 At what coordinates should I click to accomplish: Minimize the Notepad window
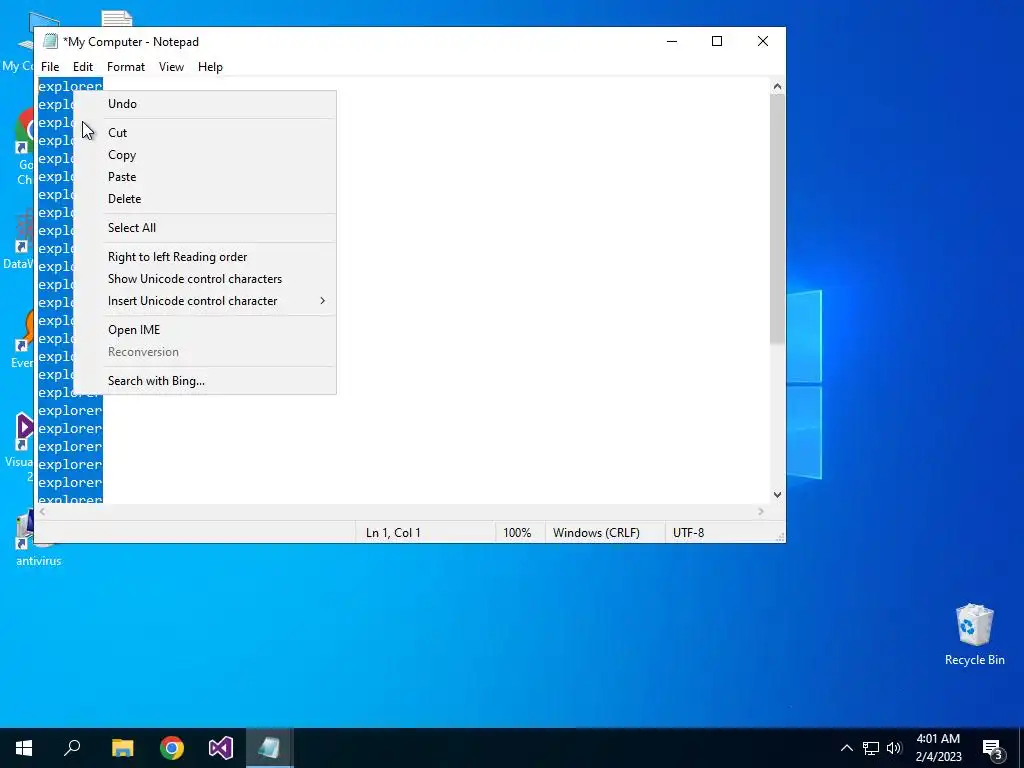(x=672, y=41)
